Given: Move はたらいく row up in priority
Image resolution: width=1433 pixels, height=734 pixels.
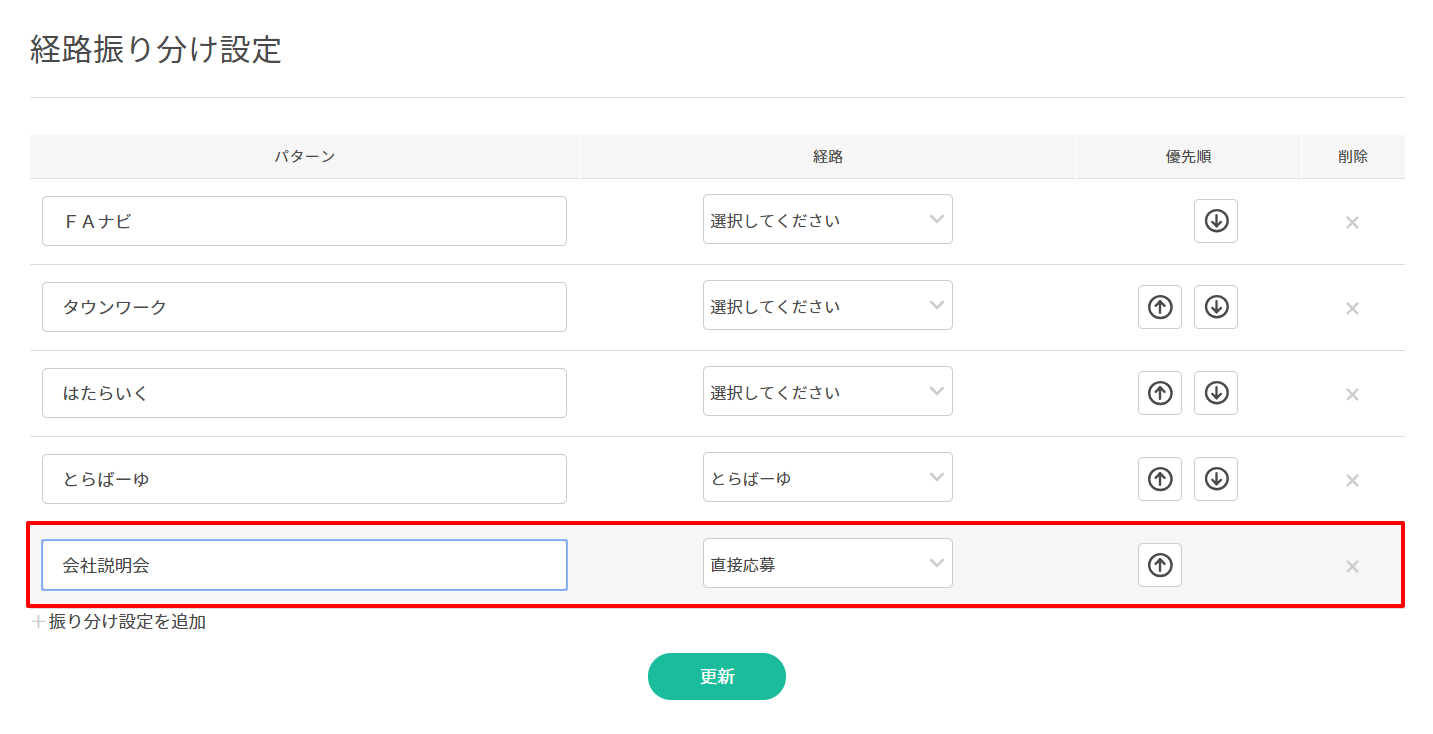Looking at the screenshot, I should click(1159, 393).
